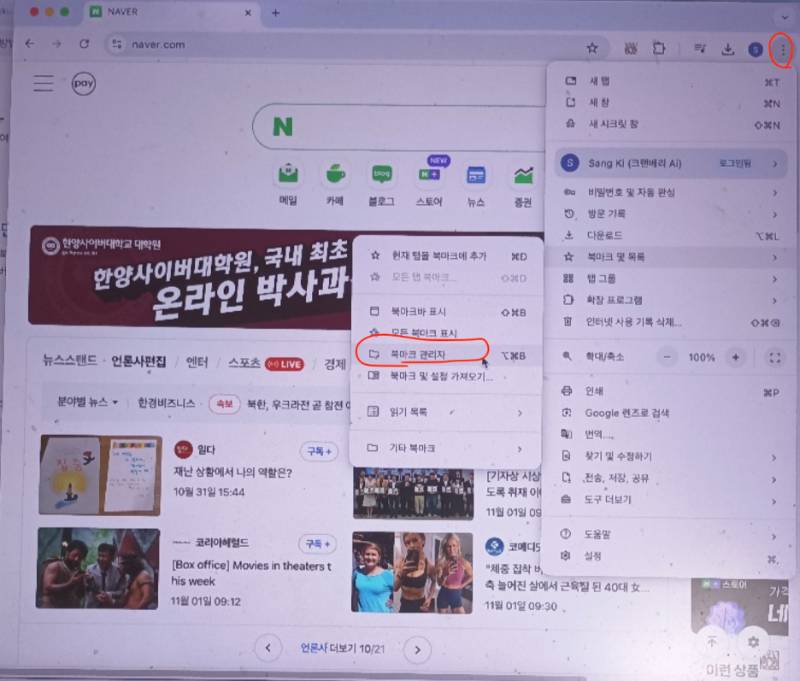Screen dimensions: 800x681
Task: Click the Extensions puzzle icon in toolbar
Action: click(659, 47)
